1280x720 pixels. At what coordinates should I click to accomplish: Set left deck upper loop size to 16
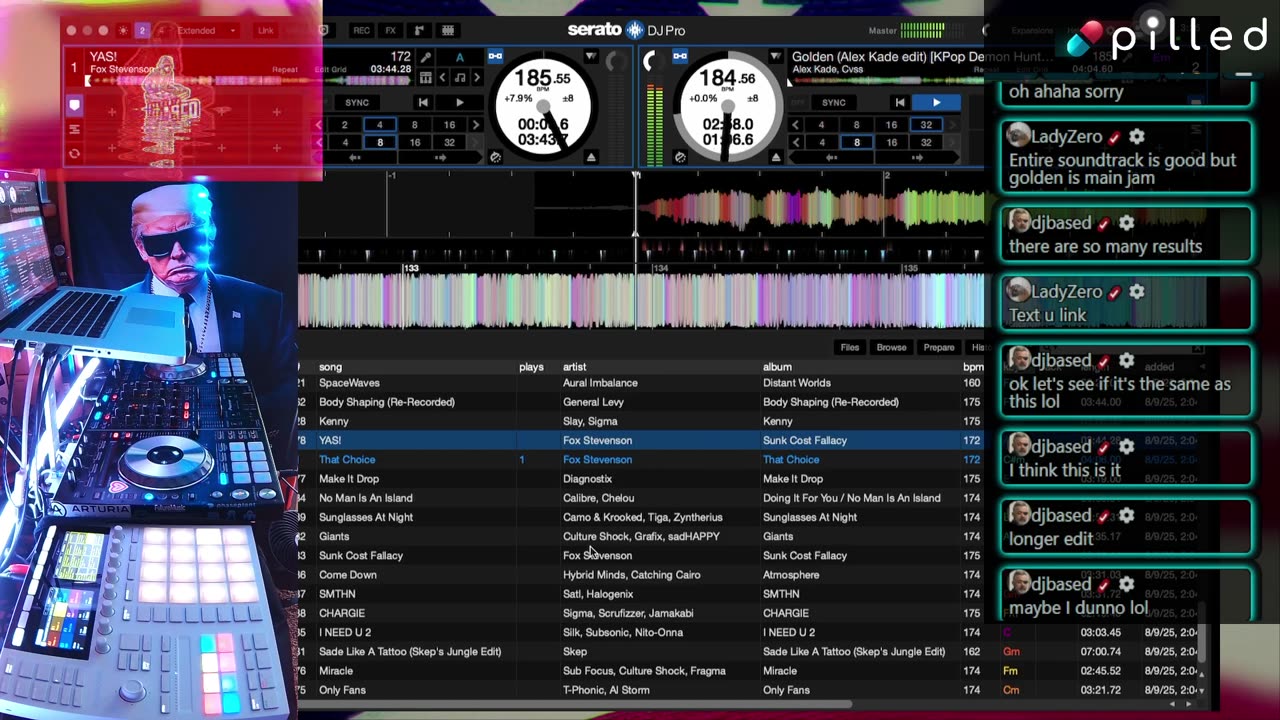449,125
